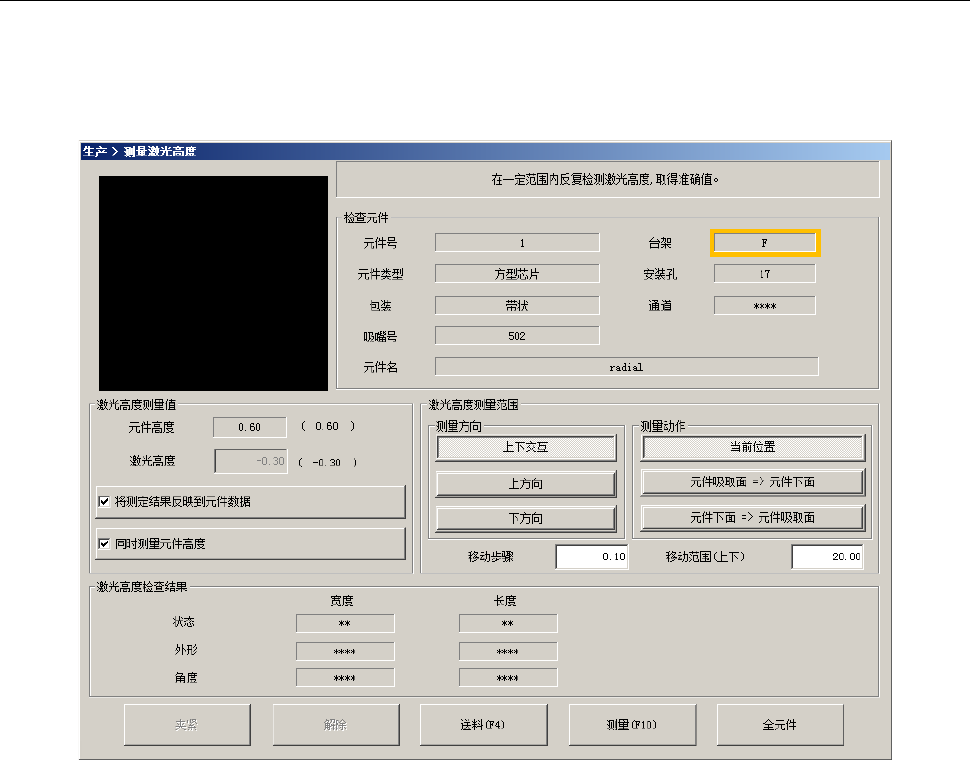The height and width of the screenshot is (760, 970).
Task: Select 元件吸取面 => 元件下面 action
Action: [752, 482]
